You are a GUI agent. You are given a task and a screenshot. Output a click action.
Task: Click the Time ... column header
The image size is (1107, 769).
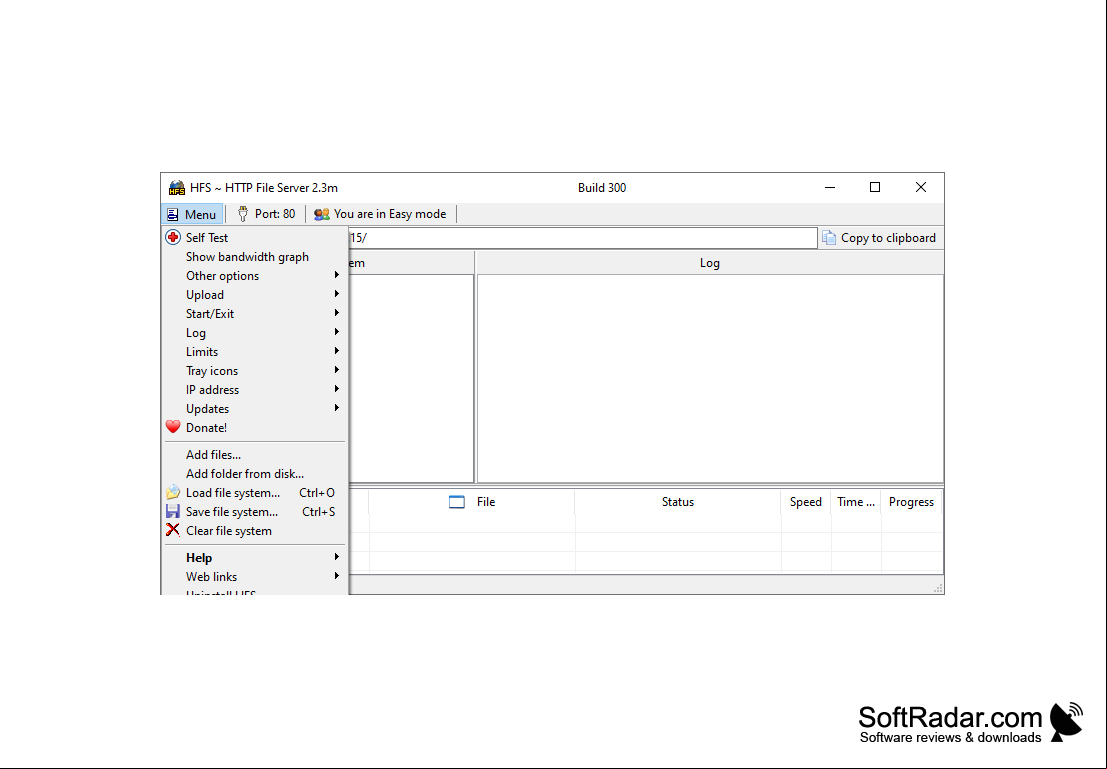coord(856,502)
